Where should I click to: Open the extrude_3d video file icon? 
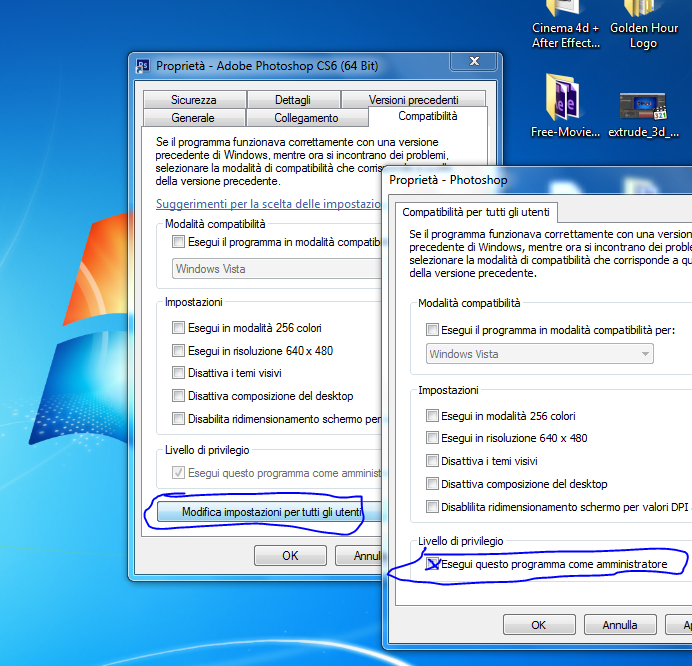(x=643, y=115)
